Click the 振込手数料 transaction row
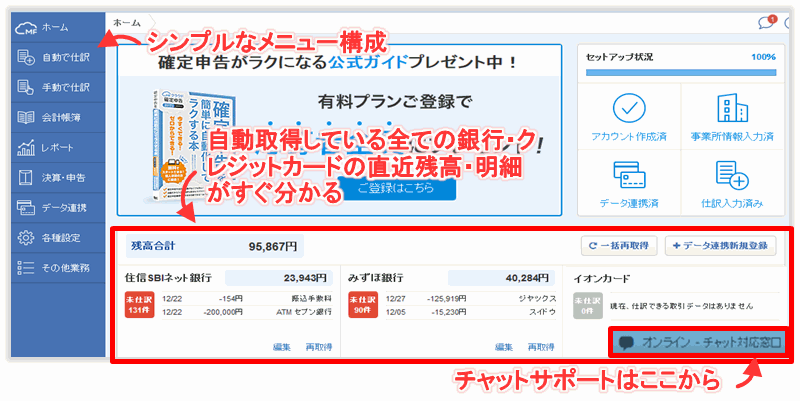This screenshot has width=800, height=401. pyautogui.click(x=247, y=298)
